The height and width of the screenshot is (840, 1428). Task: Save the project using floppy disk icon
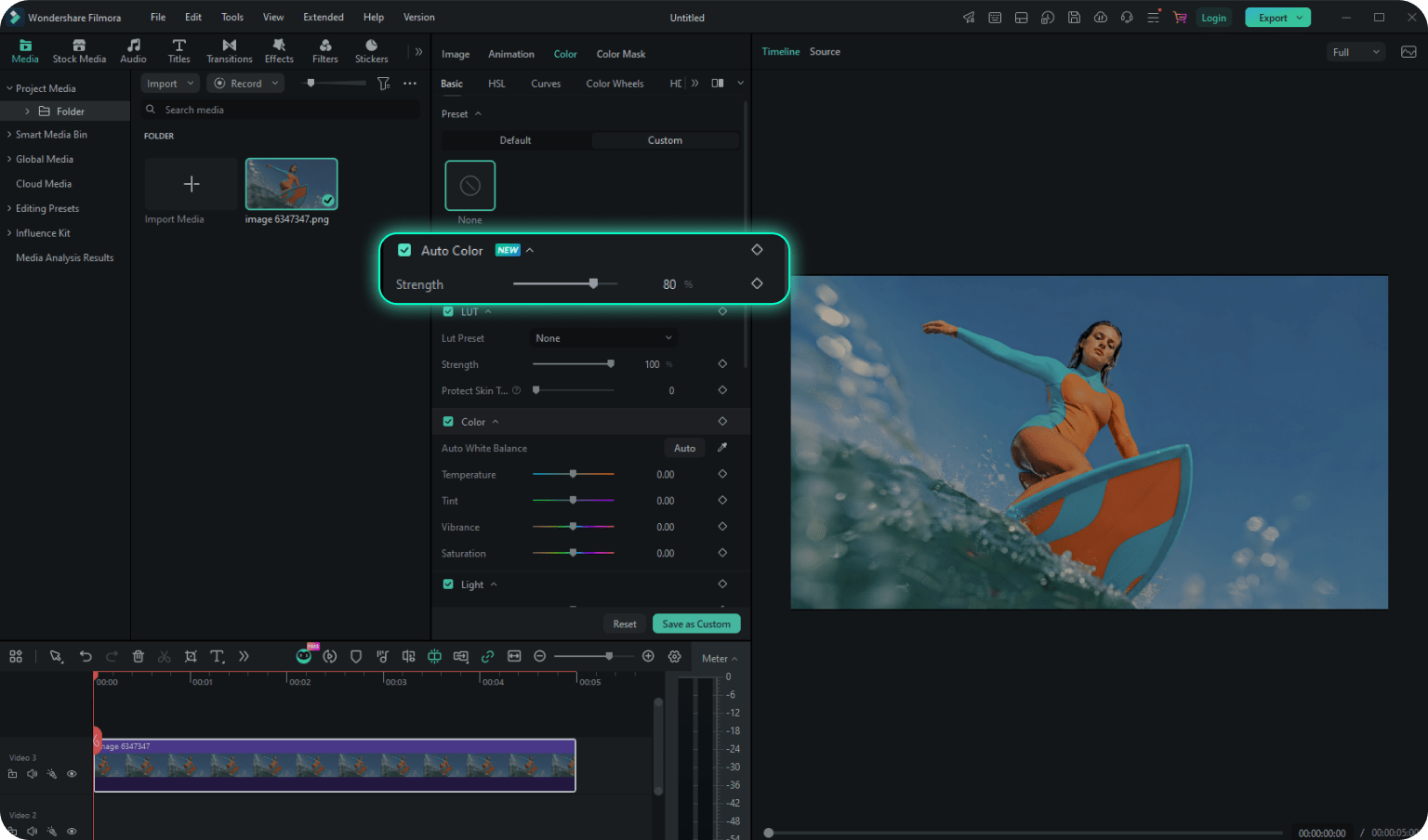tap(1074, 18)
